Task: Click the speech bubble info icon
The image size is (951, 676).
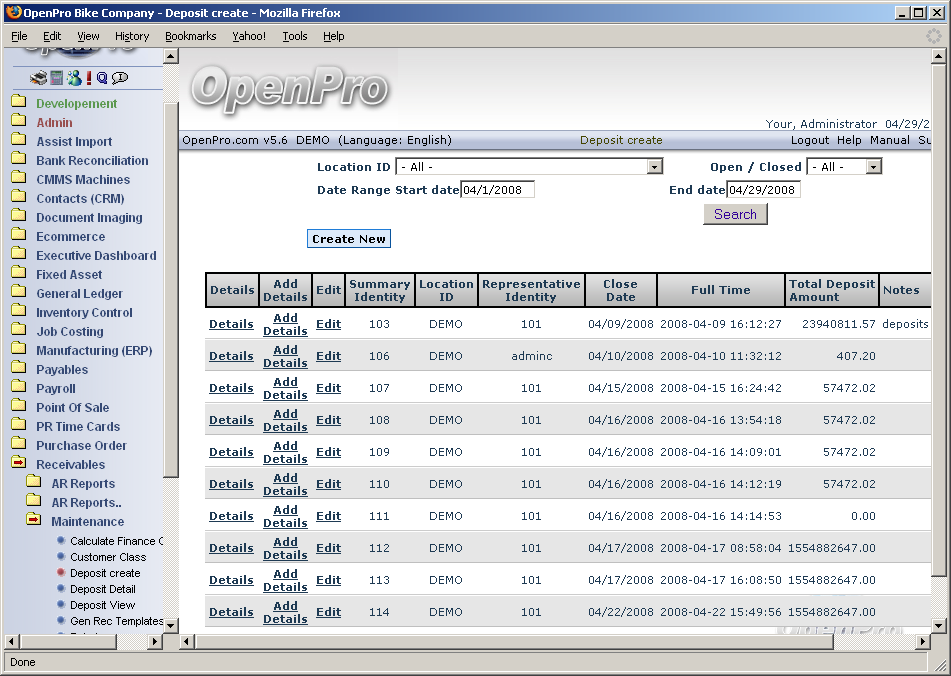Action: click(120, 78)
